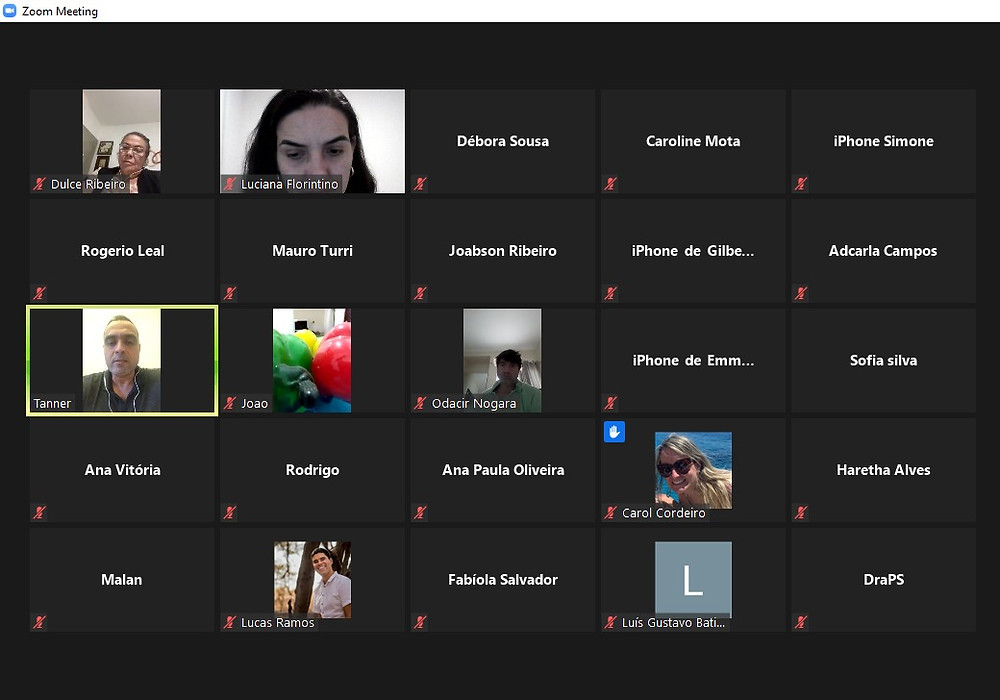Click the Tanner name label
Screen dimensions: 1000x700
pos(52,404)
